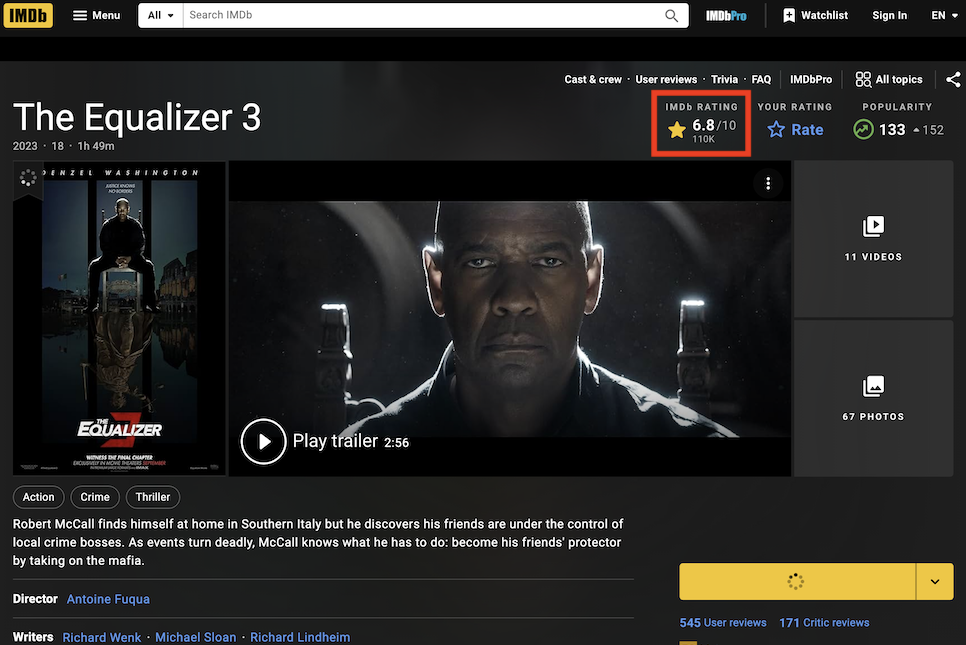Image resolution: width=966 pixels, height=645 pixels.
Task: Select the Thriller genre chip
Action: (153, 497)
